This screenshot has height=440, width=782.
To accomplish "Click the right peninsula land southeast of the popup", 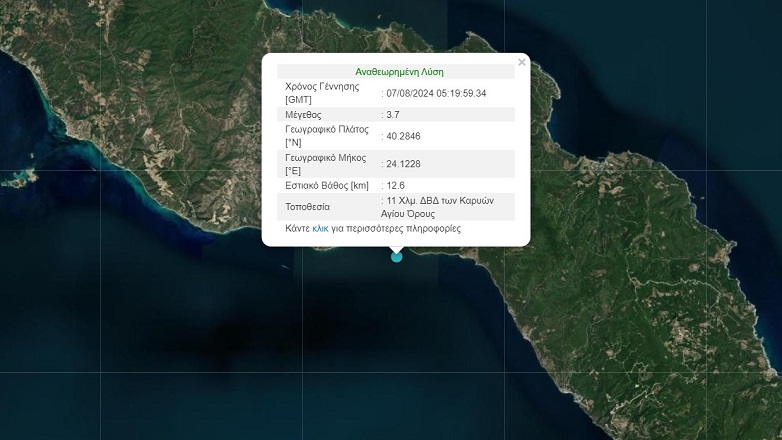I will pyautogui.click(x=640, y=280).
